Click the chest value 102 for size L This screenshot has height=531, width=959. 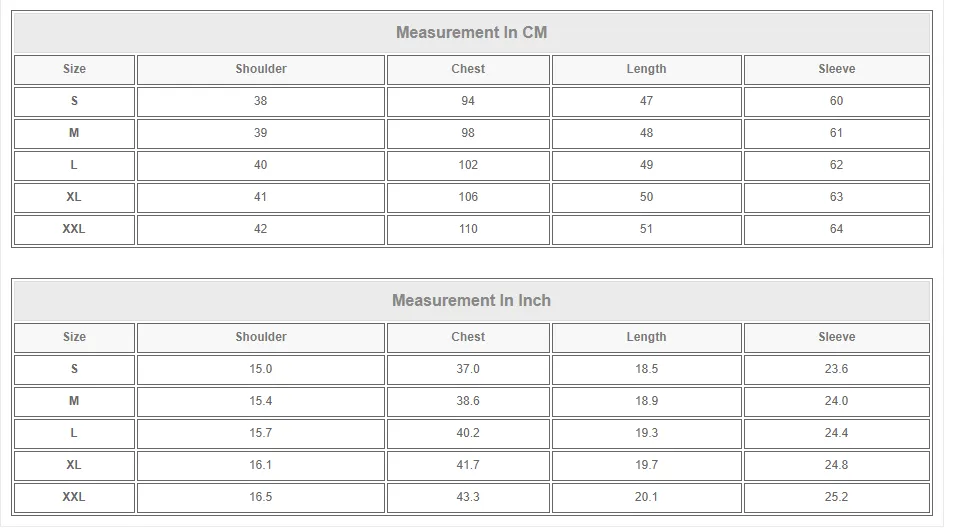click(468, 165)
